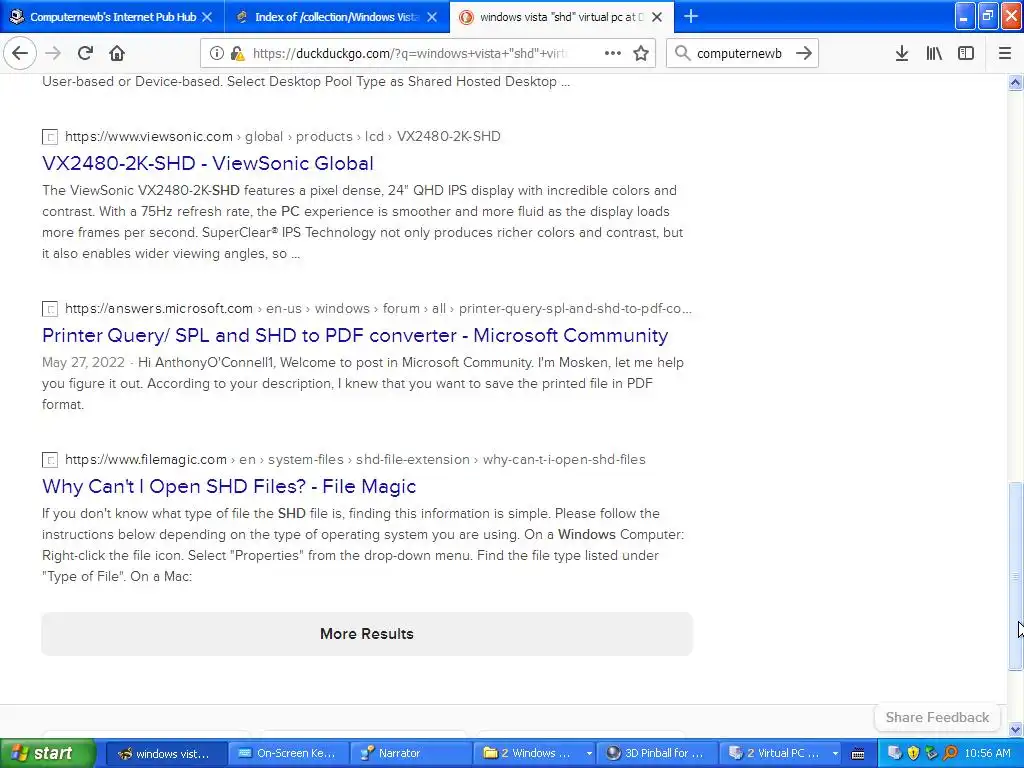Open a new browser tab

coord(691,17)
